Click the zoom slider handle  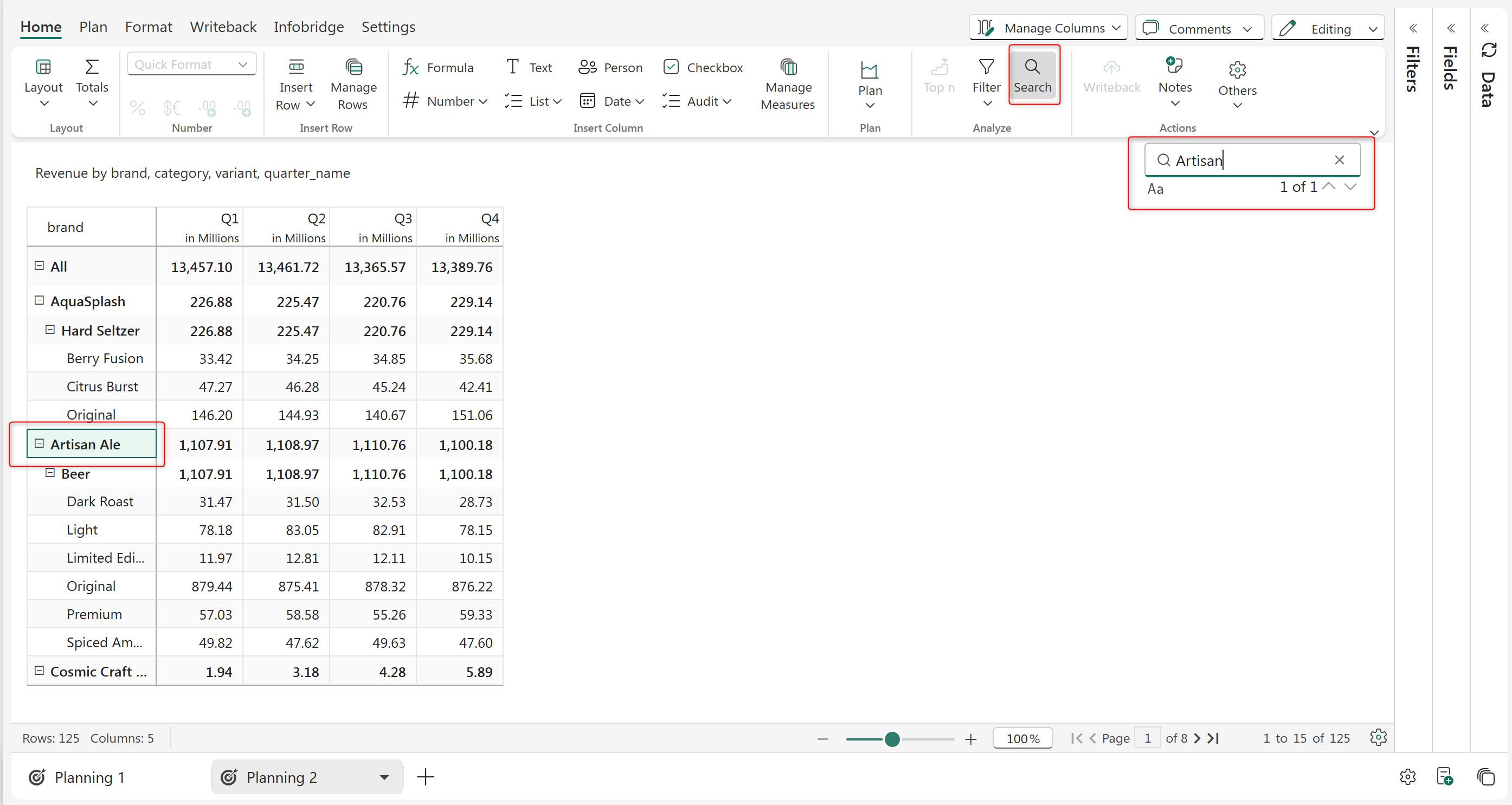tap(892, 739)
